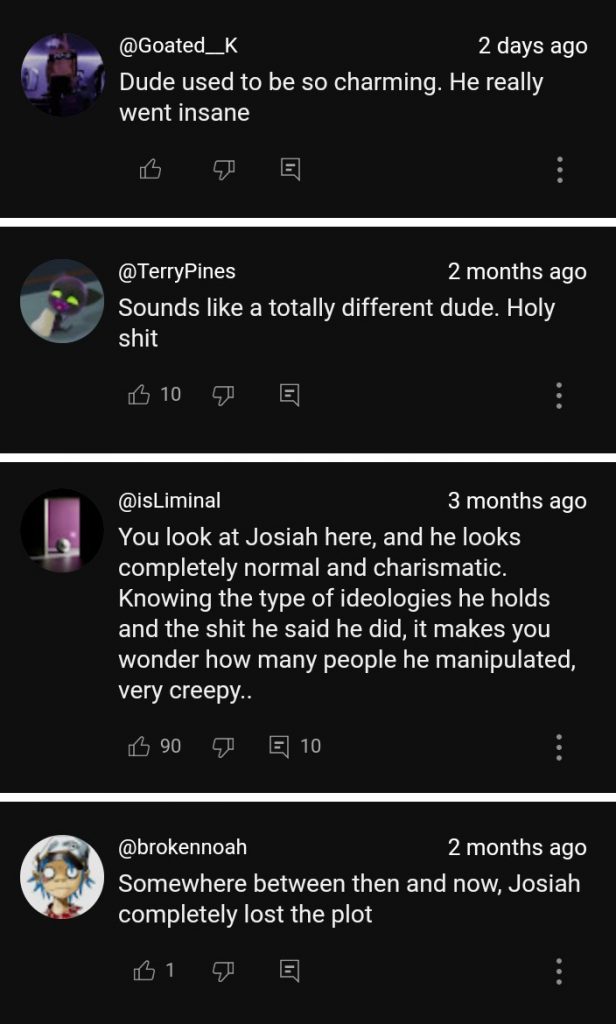Like the comment by @TerryPines
This screenshot has height=1024, width=616.
coord(140,395)
